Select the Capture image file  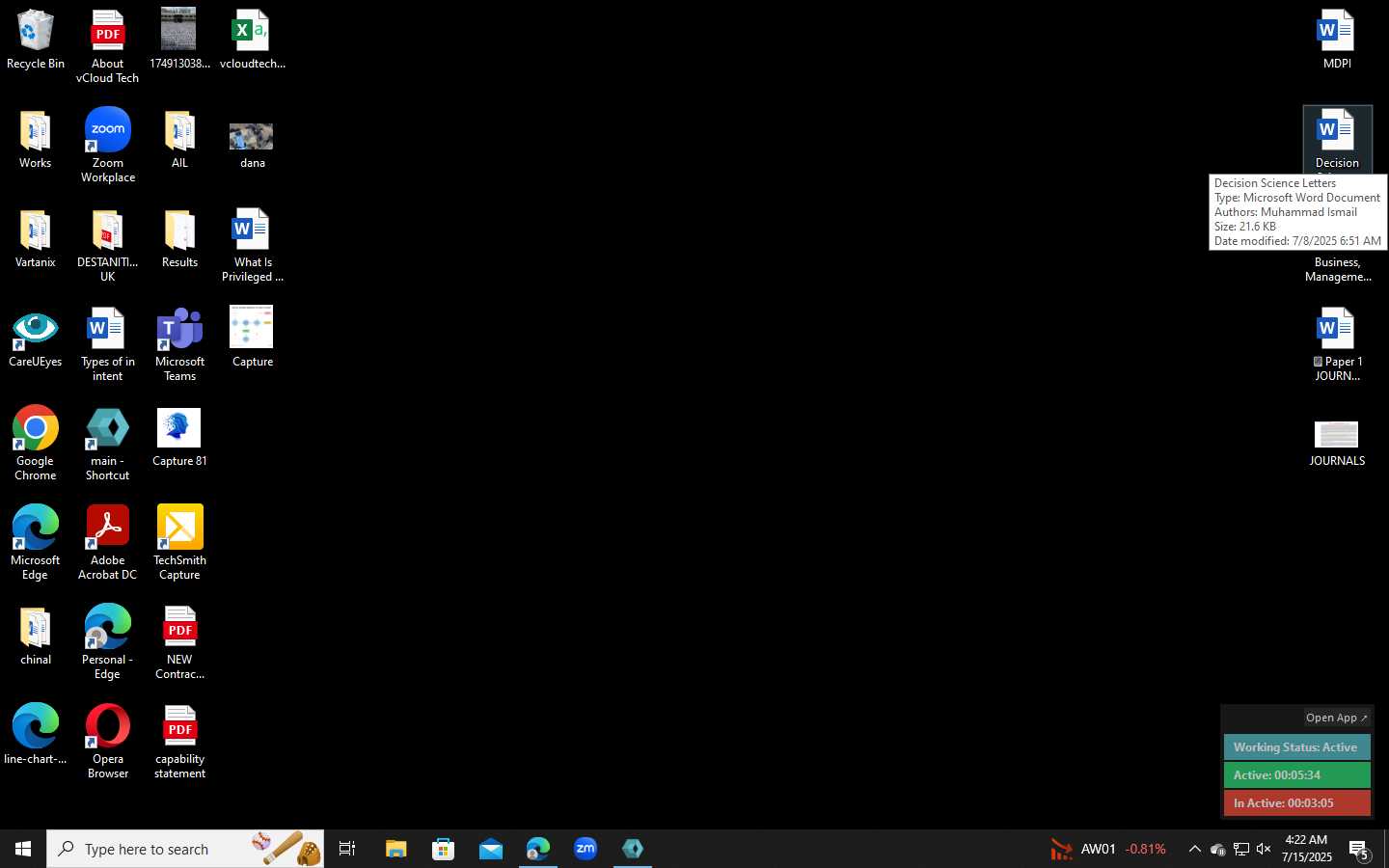click(x=252, y=338)
